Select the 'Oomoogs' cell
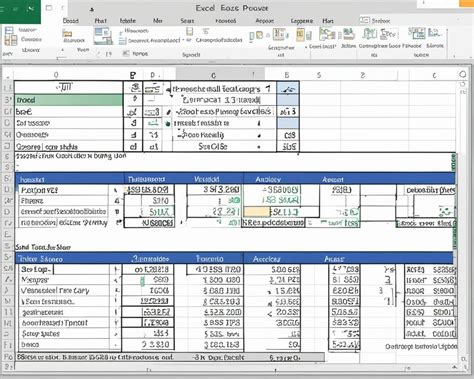This screenshot has height=379, width=474. pos(69,135)
